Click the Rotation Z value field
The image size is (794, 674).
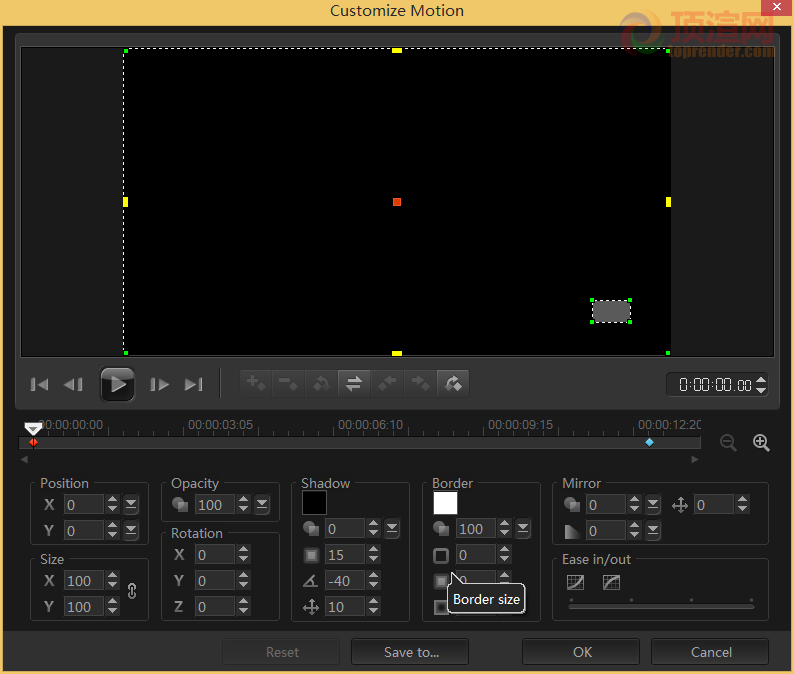click(215, 606)
